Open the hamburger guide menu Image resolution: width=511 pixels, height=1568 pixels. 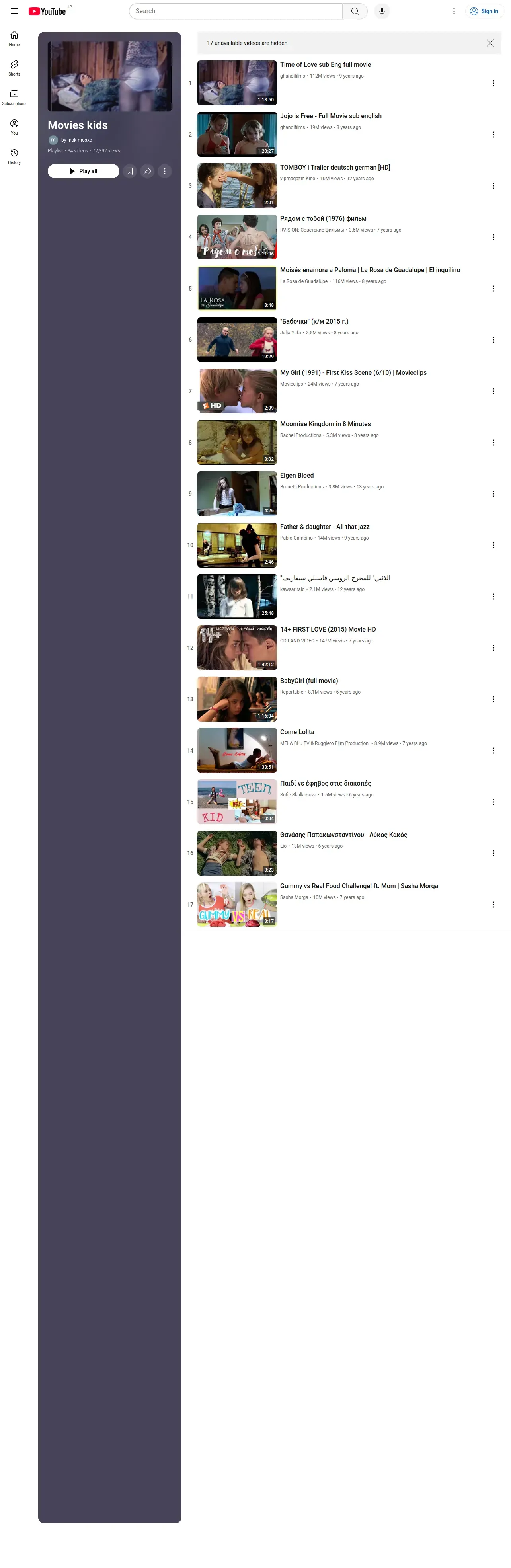tap(14, 11)
